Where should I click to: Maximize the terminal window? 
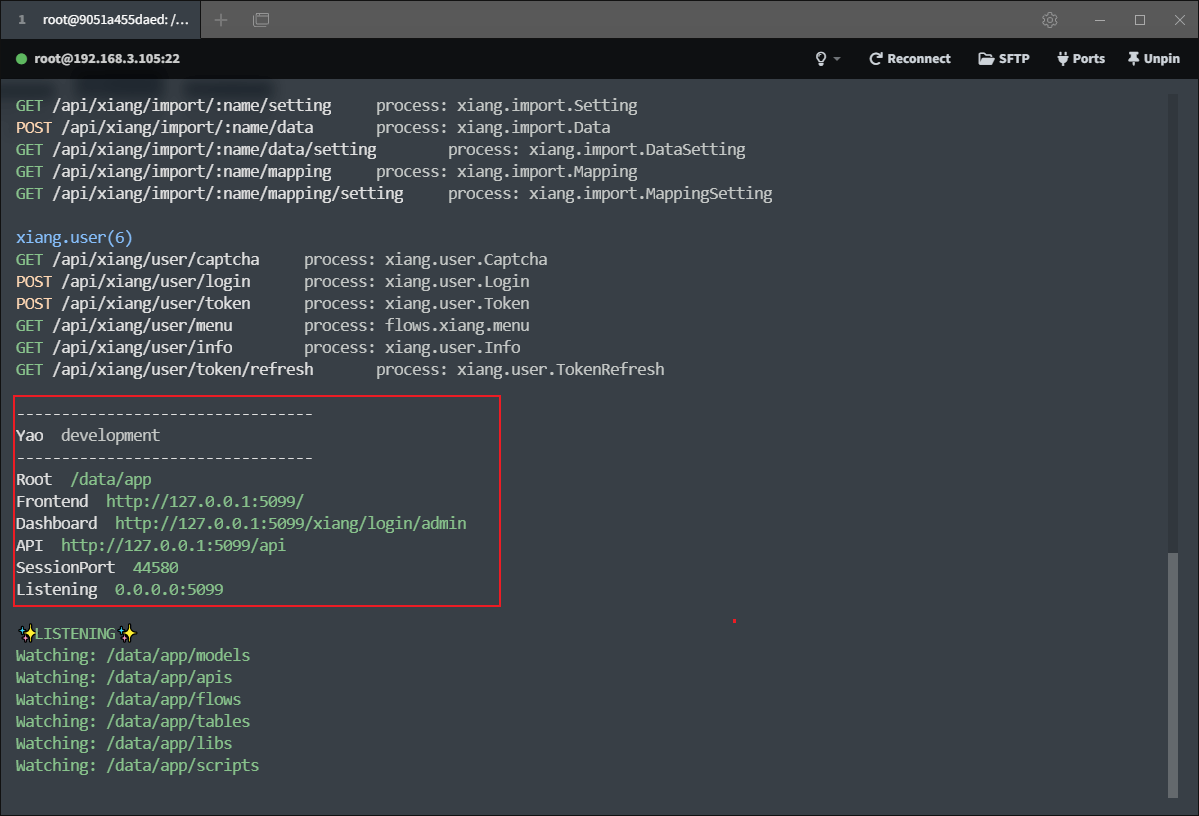coord(1139,20)
